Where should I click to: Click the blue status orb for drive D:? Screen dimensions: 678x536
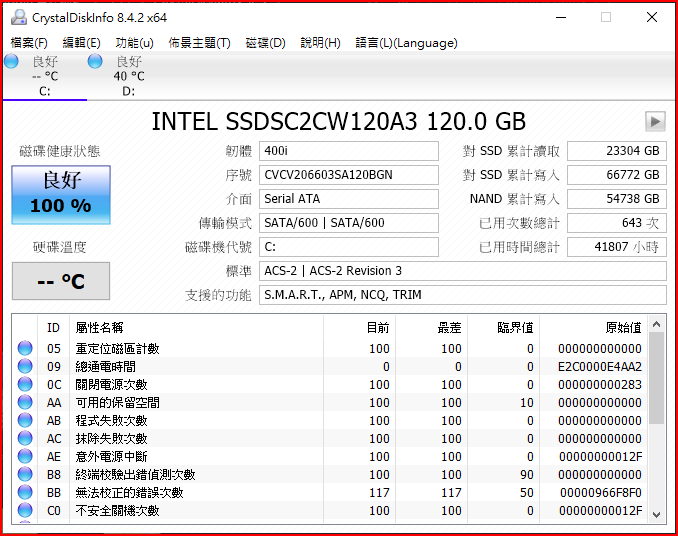[x=95, y=61]
